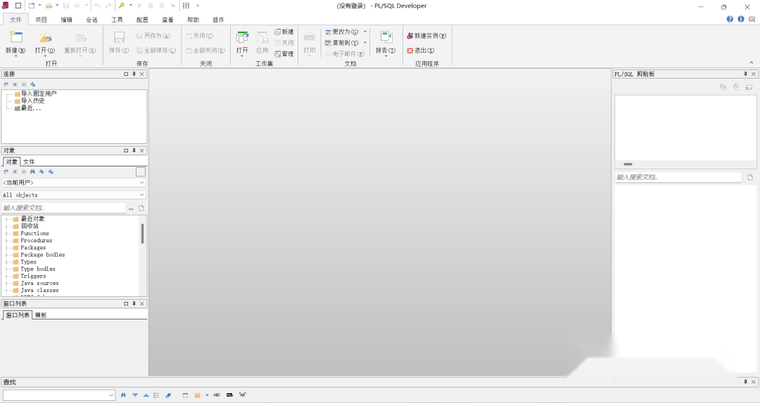
Task: Open 复制到 dropdown arrow in 文档 group
Action: pos(365,43)
